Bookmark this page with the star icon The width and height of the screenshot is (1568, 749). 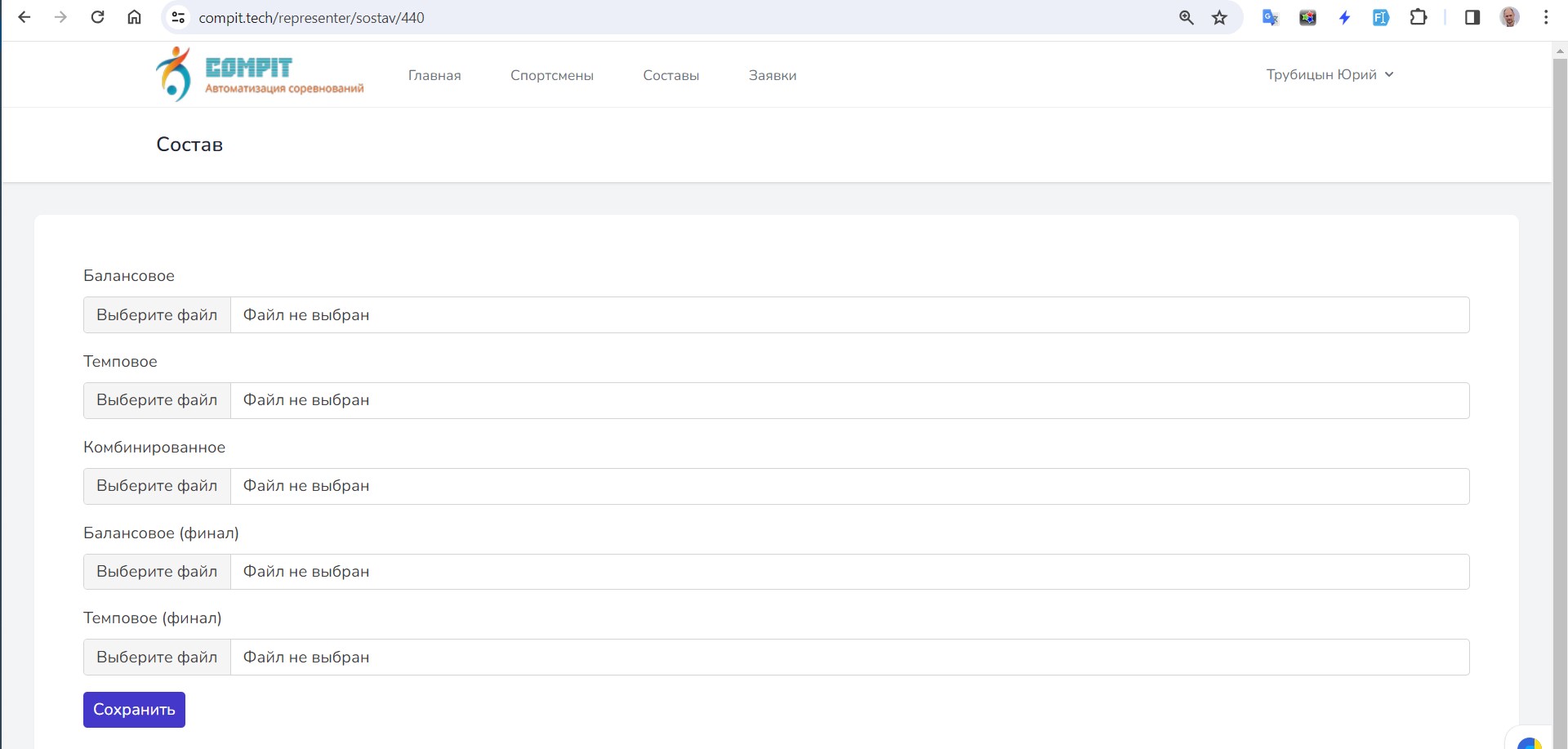[1219, 17]
